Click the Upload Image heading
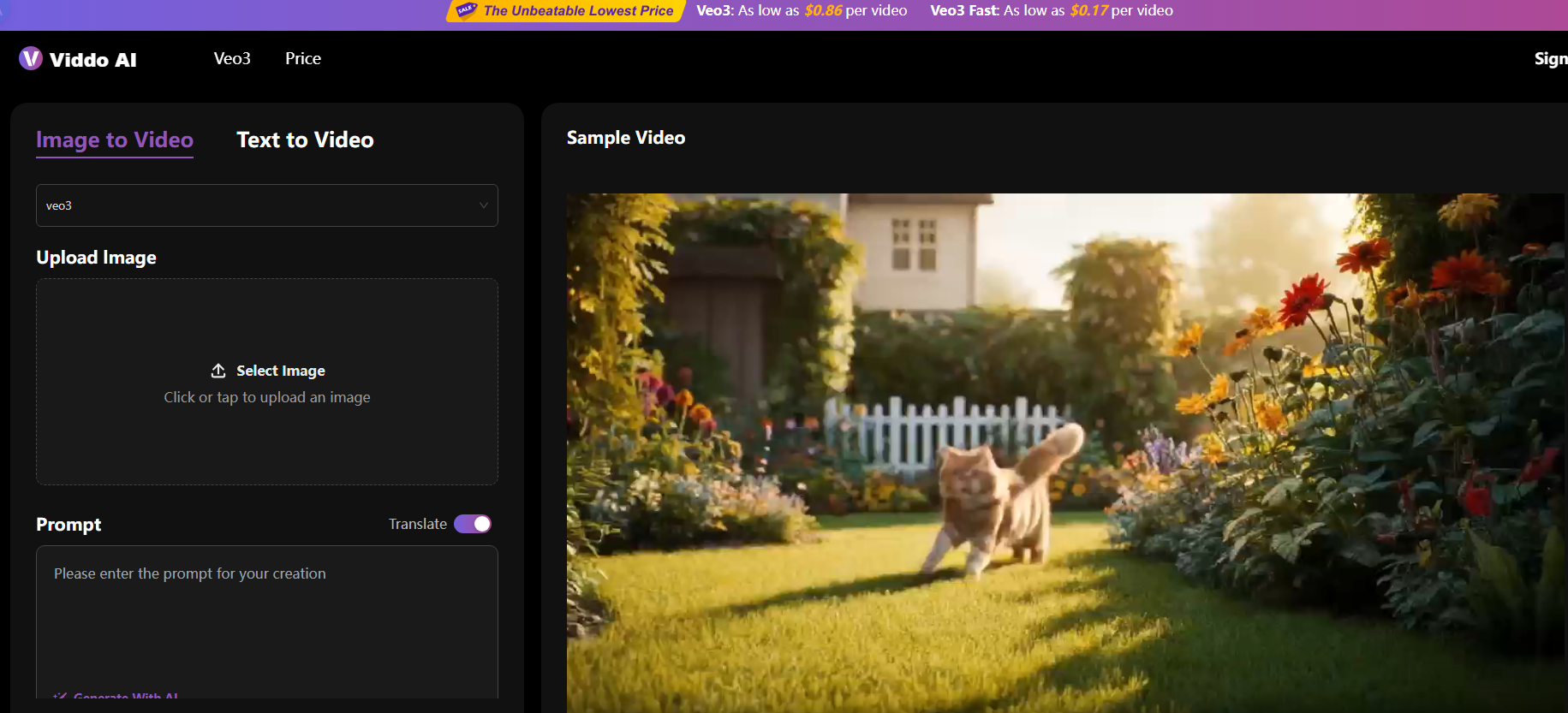 [96, 258]
